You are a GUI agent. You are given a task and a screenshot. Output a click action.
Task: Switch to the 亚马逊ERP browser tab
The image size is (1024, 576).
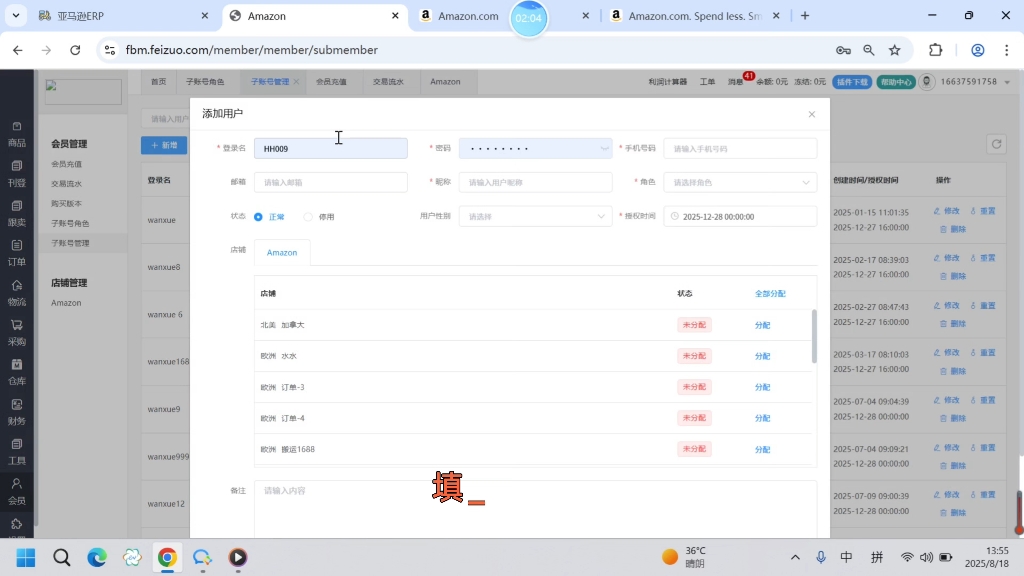pos(121,16)
